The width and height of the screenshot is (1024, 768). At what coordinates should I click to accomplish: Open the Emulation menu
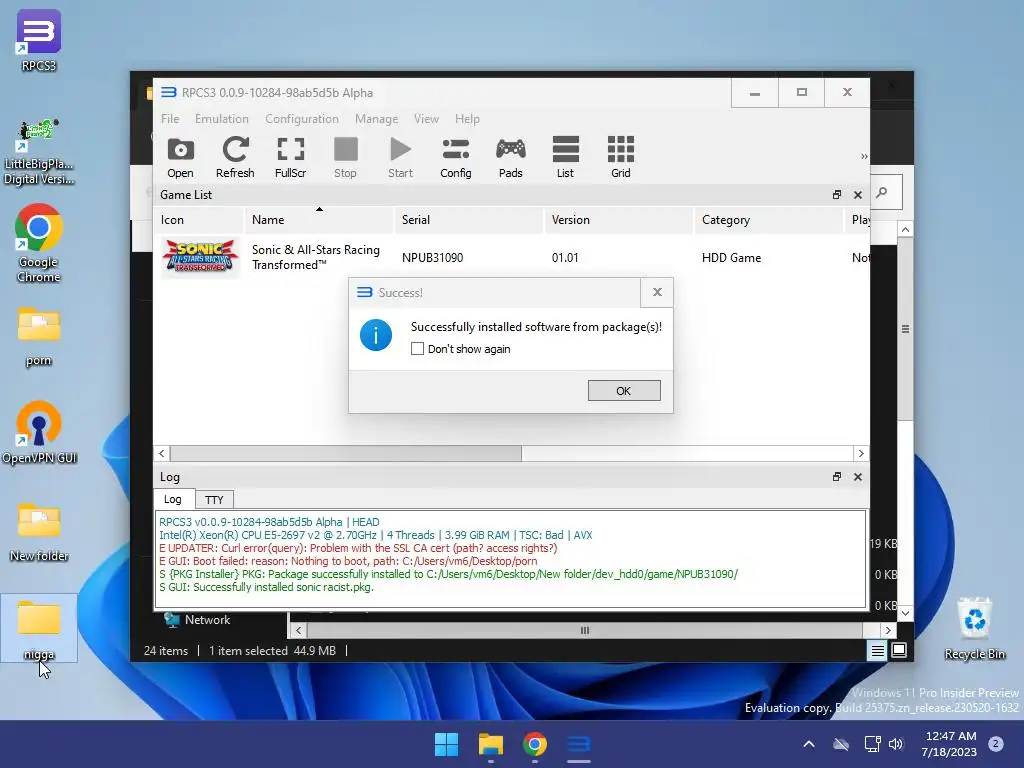(221, 119)
